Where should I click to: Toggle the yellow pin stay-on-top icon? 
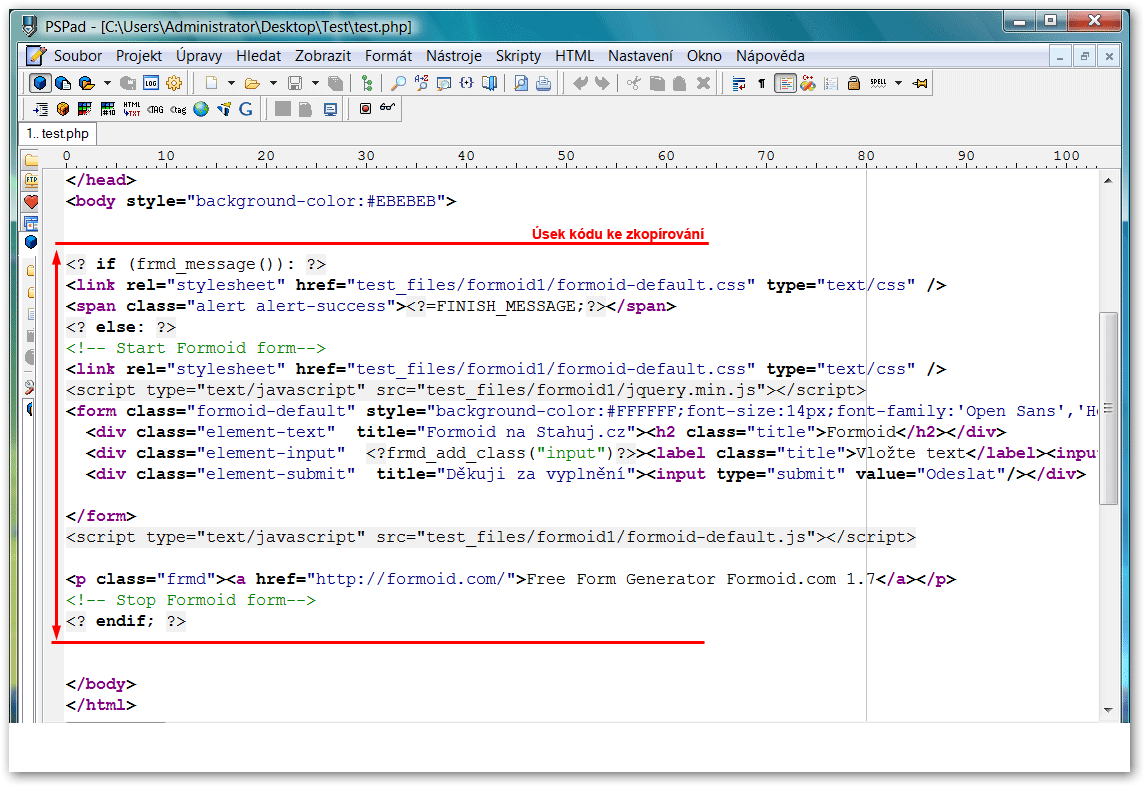[920, 83]
